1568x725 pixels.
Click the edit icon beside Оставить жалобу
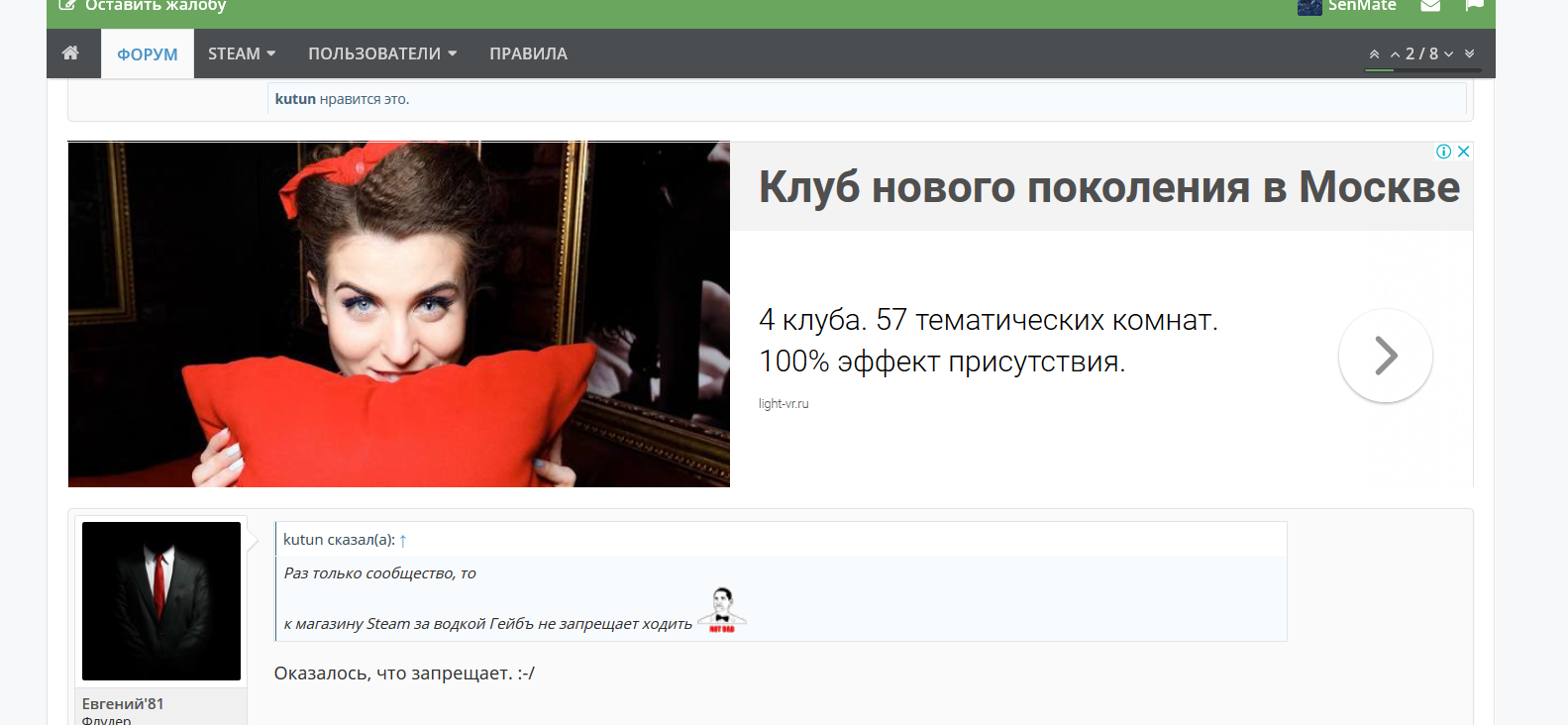(67, 5)
